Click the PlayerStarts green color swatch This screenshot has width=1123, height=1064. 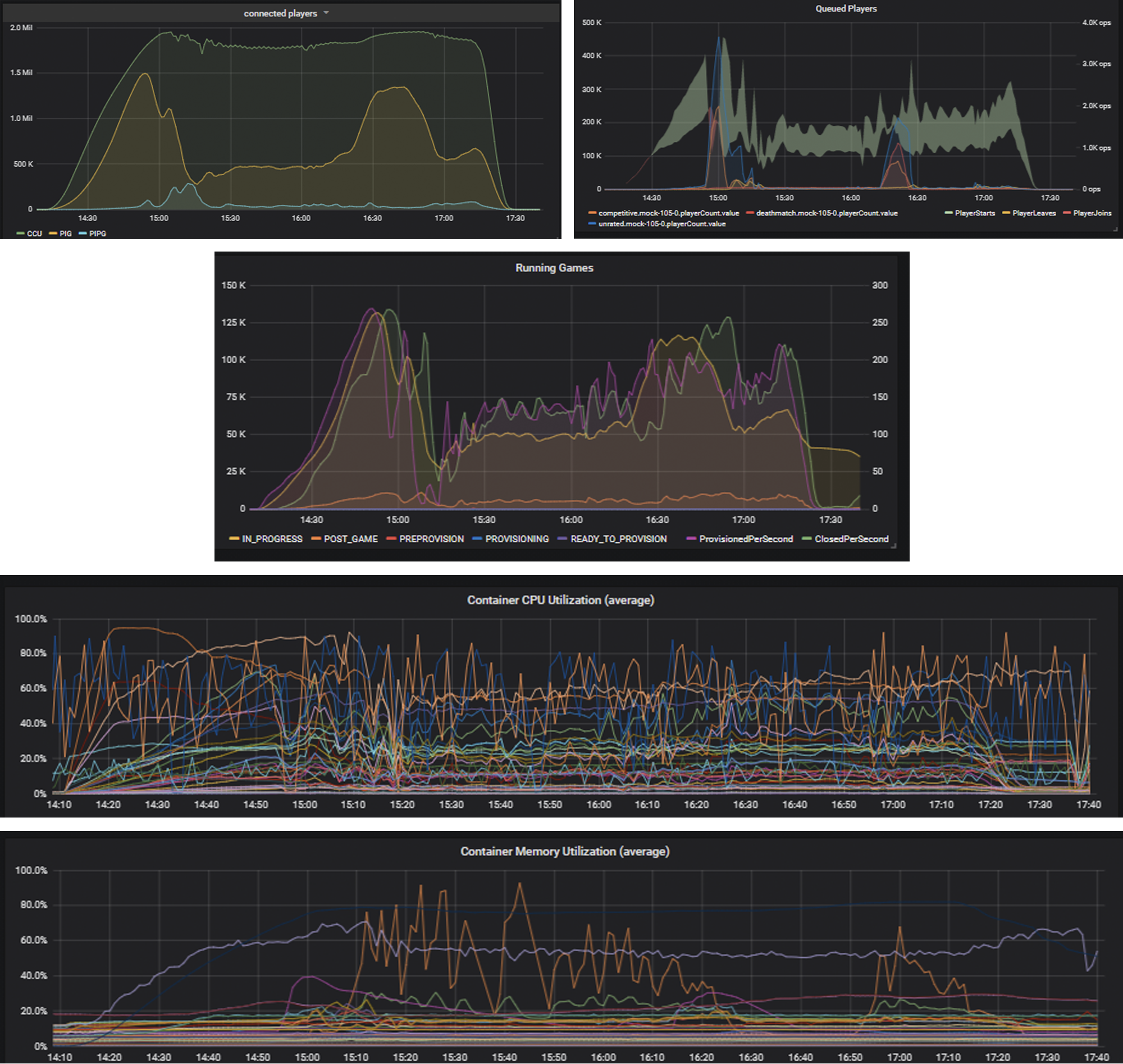(948, 213)
